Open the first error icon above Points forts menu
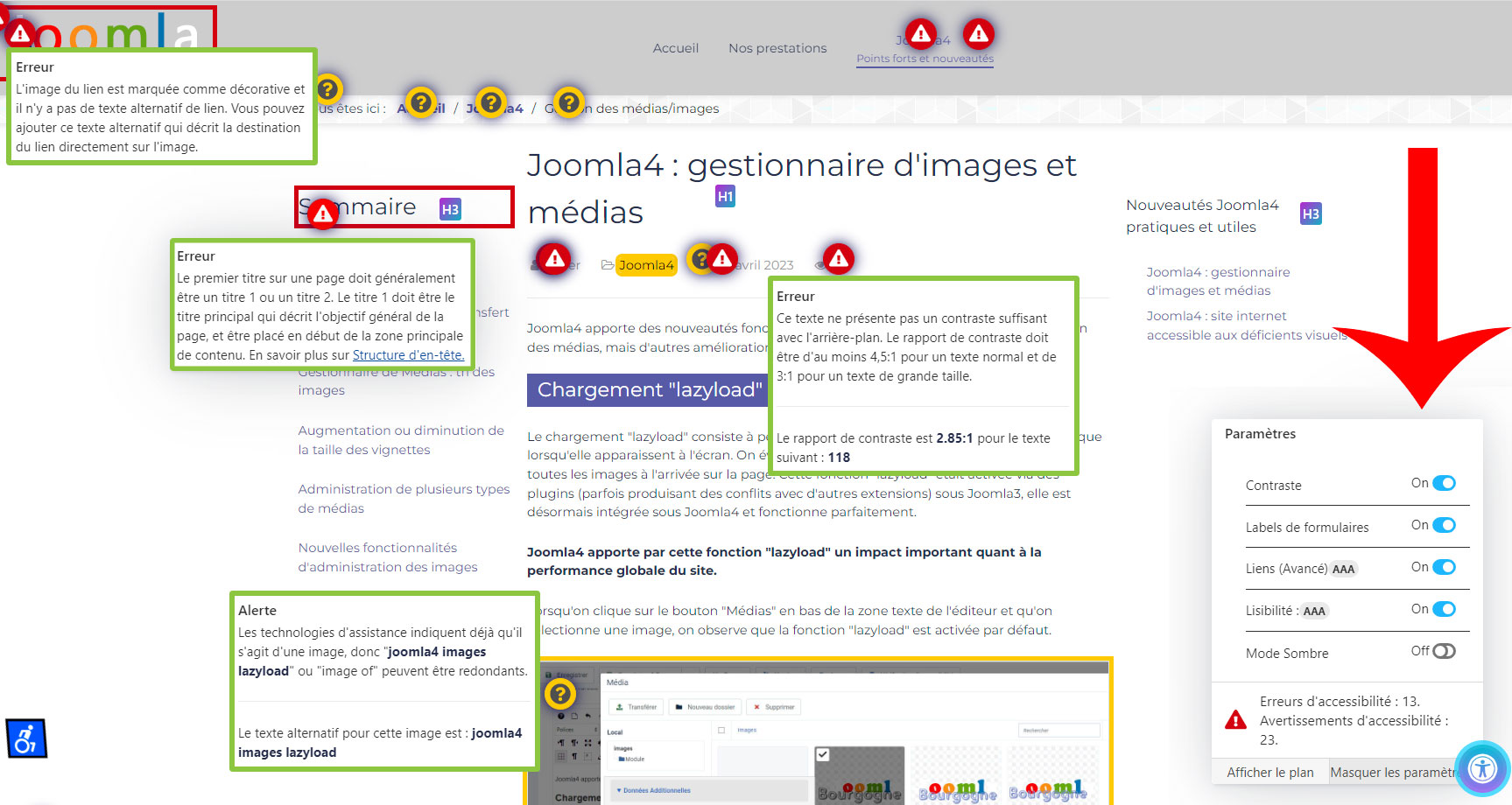The image size is (1512, 805). pyautogui.click(x=920, y=34)
